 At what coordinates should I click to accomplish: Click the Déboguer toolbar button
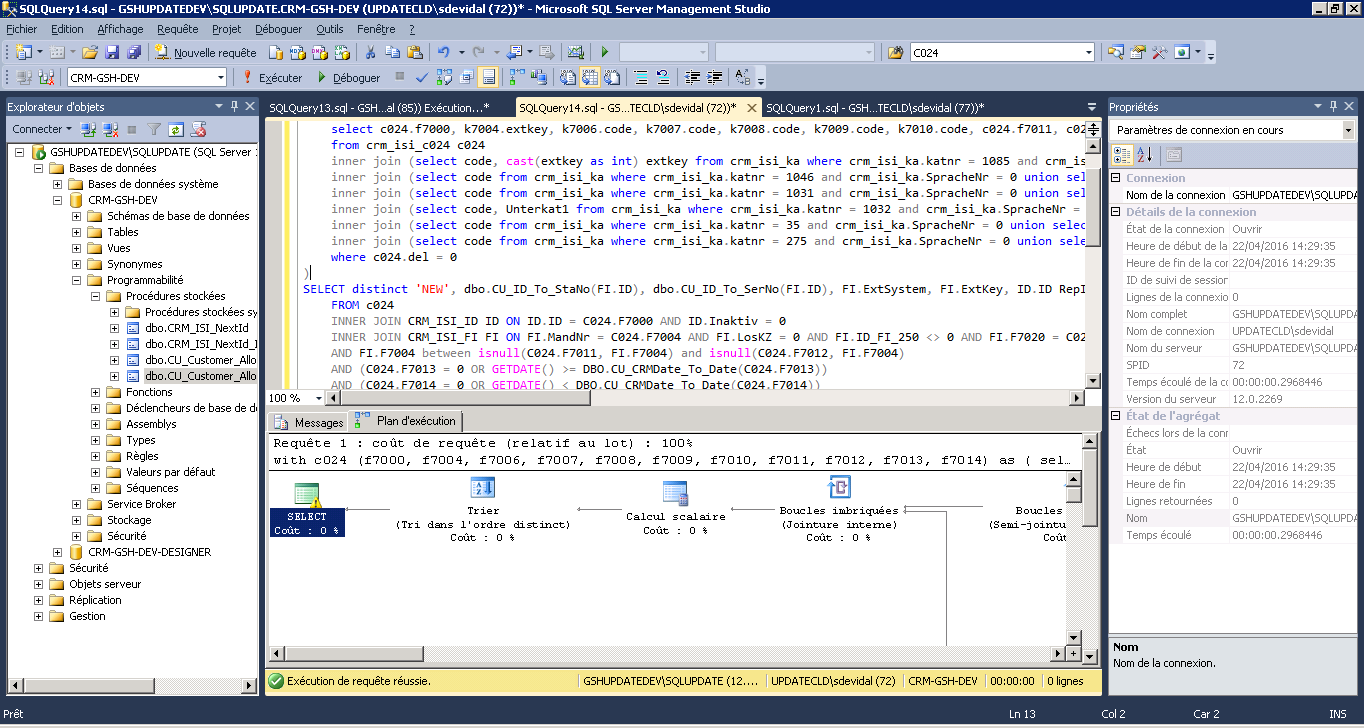pyautogui.click(x=348, y=77)
